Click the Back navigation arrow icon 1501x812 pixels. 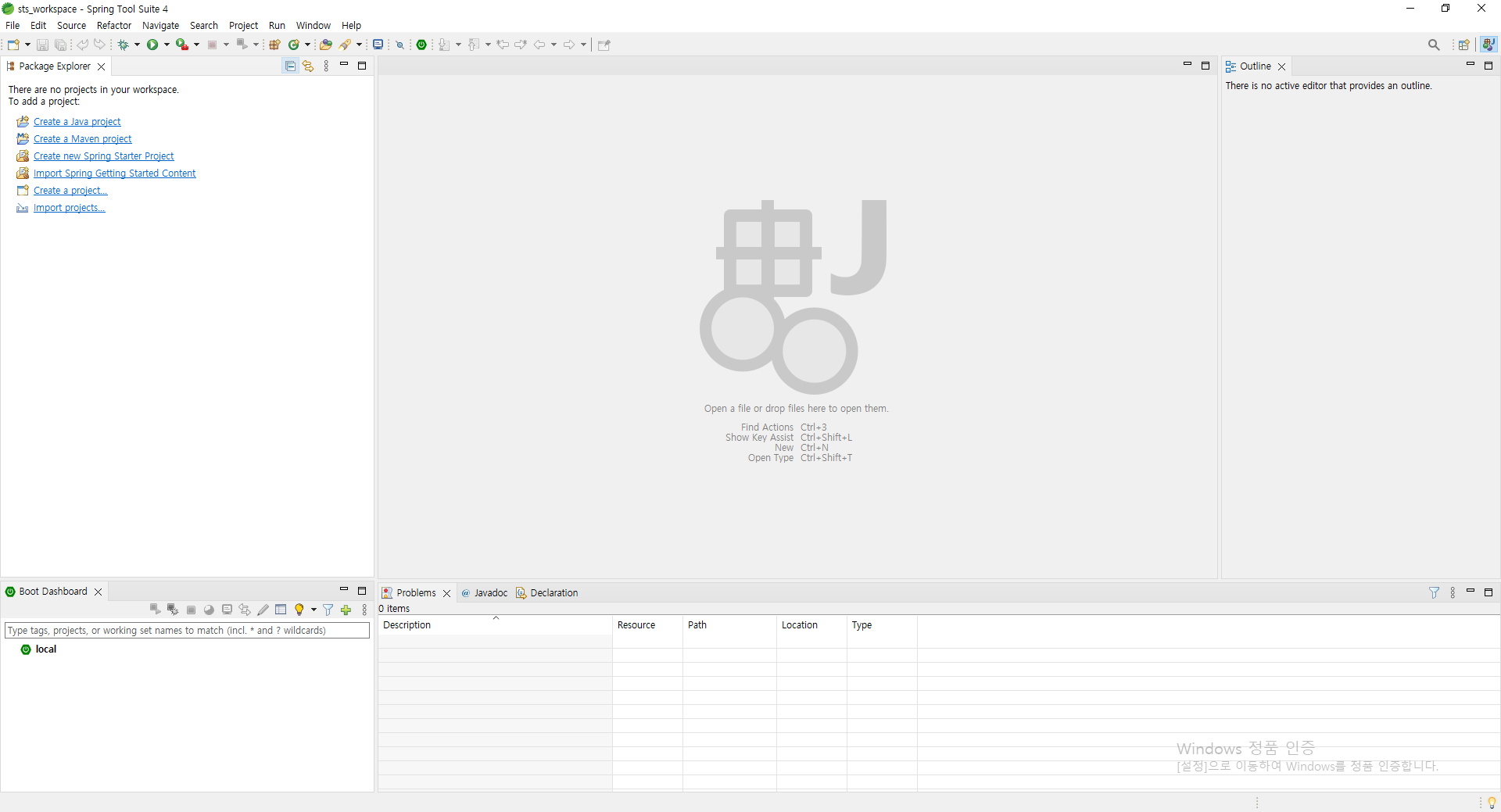(x=539, y=45)
